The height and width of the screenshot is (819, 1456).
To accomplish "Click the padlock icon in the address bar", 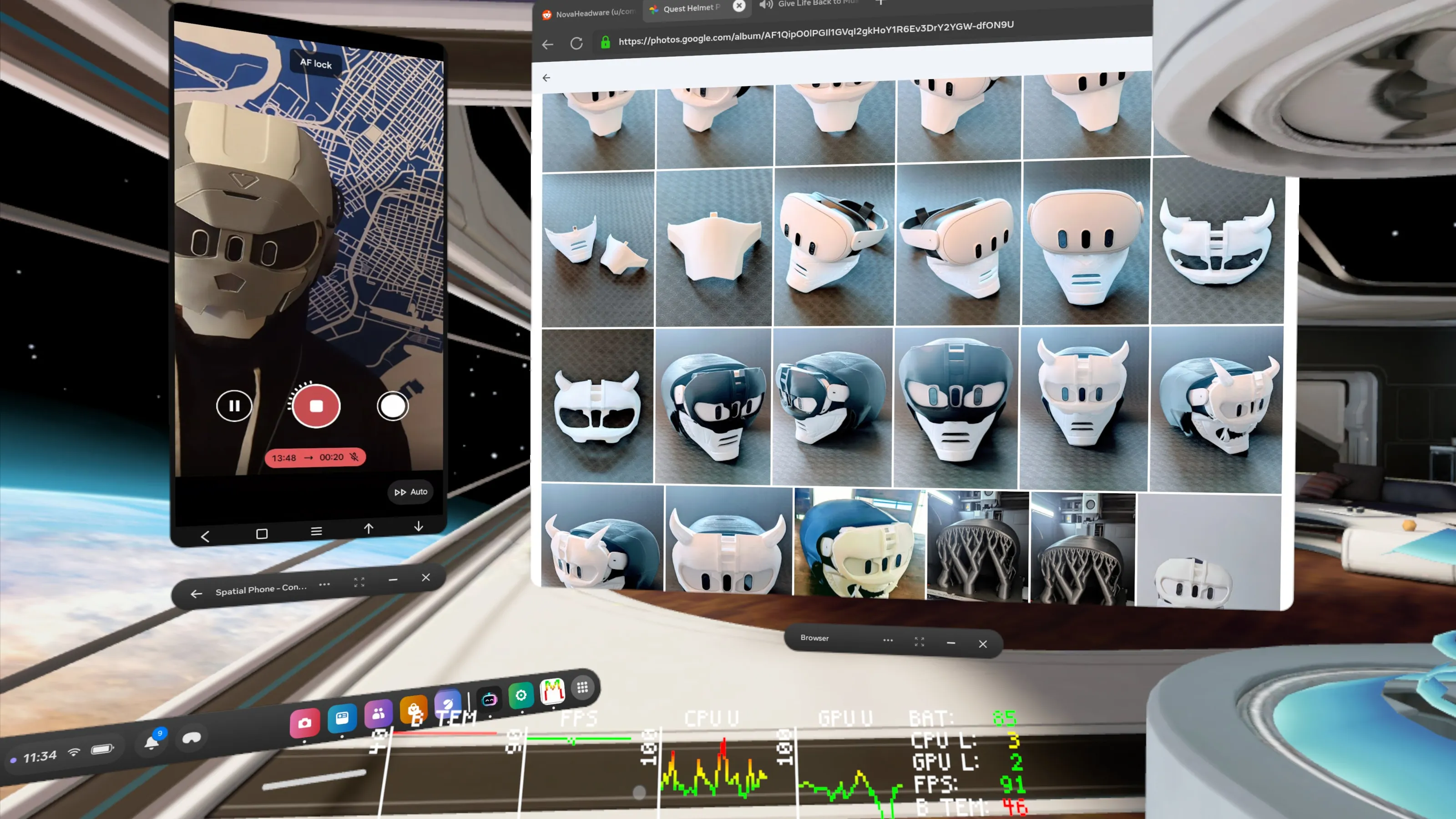I will 605,42.
